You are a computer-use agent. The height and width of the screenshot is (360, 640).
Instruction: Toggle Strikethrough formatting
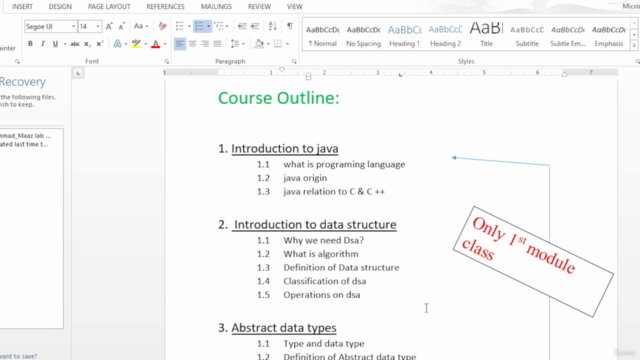pos(75,44)
